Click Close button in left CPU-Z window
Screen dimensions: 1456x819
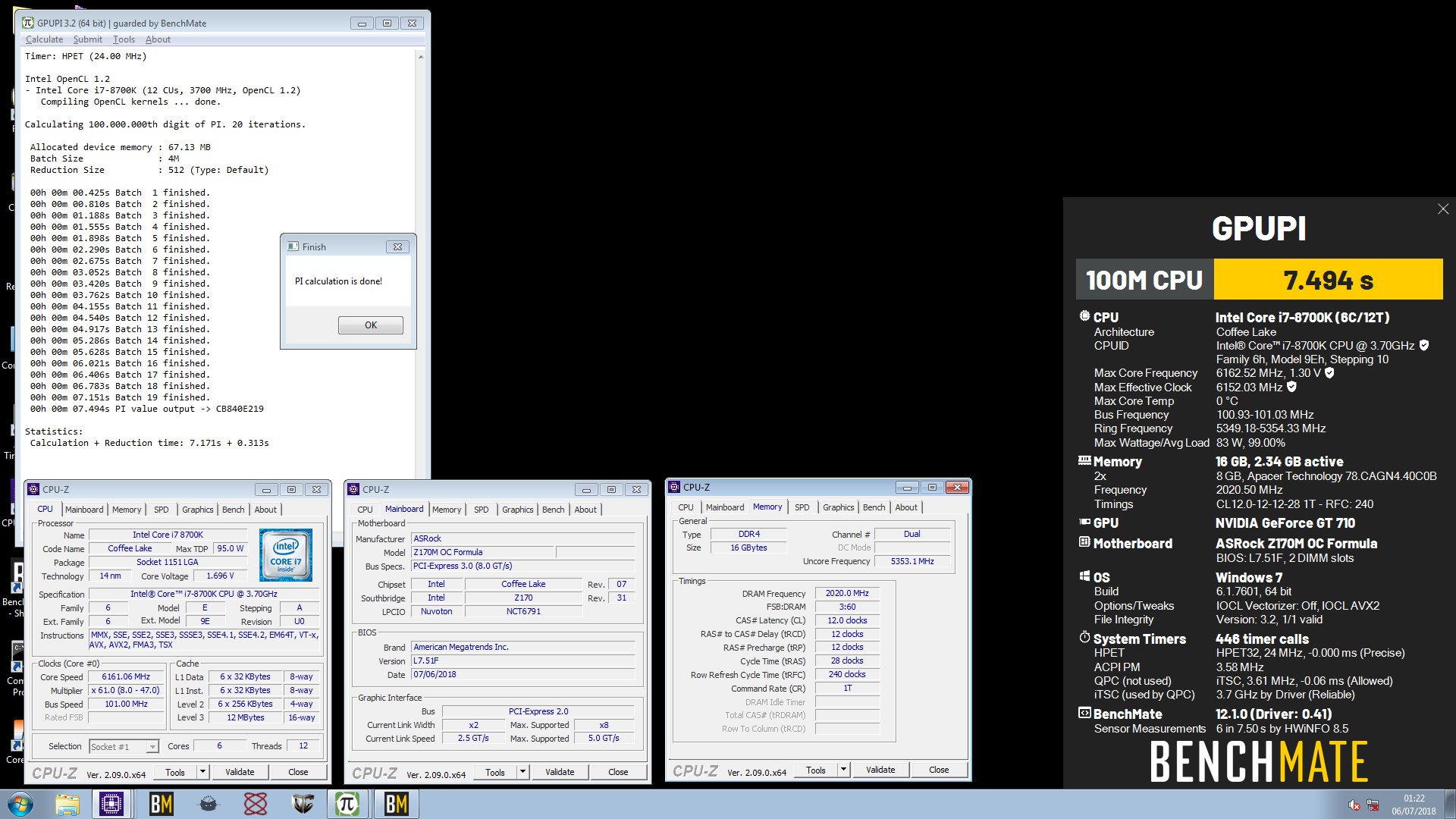(x=298, y=772)
